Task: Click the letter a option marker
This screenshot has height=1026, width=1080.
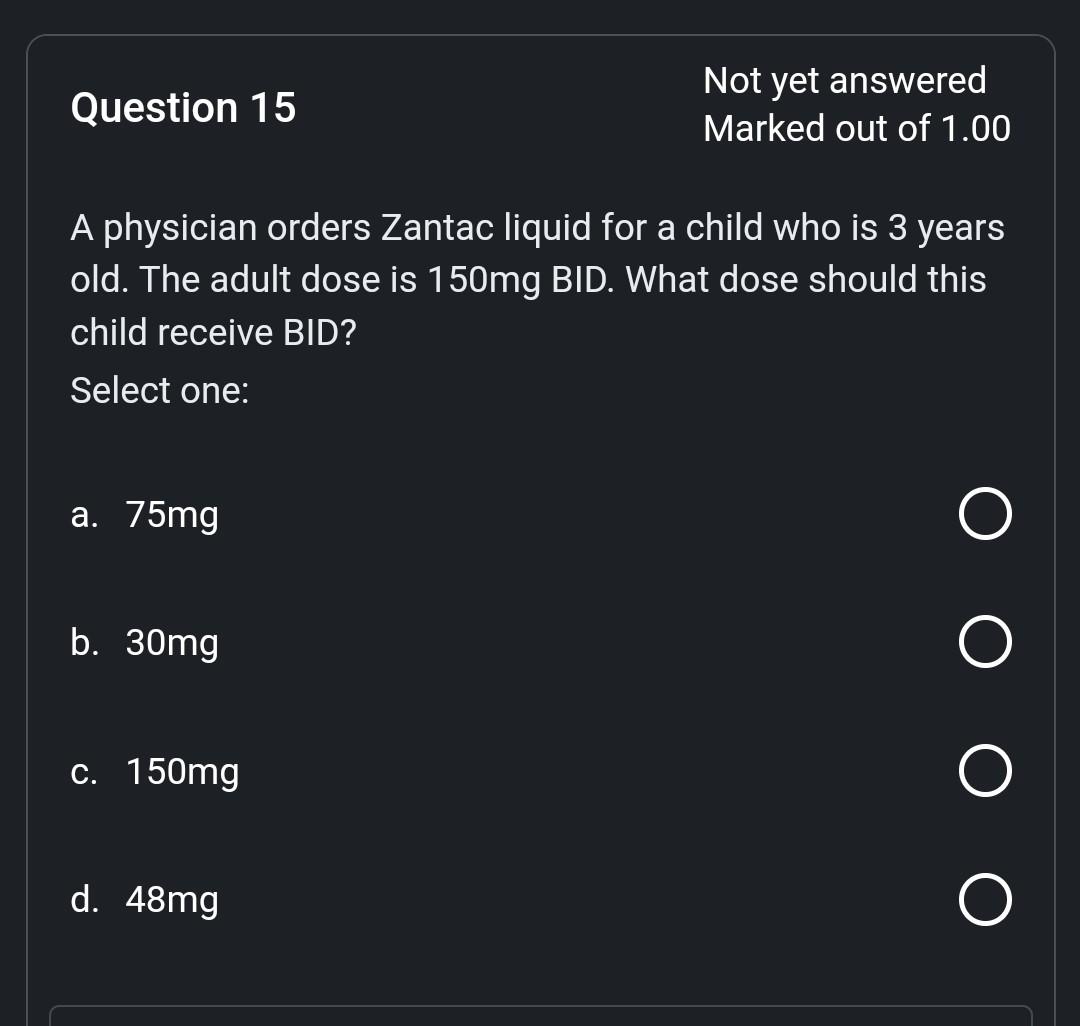Action: click(x=82, y=515)
